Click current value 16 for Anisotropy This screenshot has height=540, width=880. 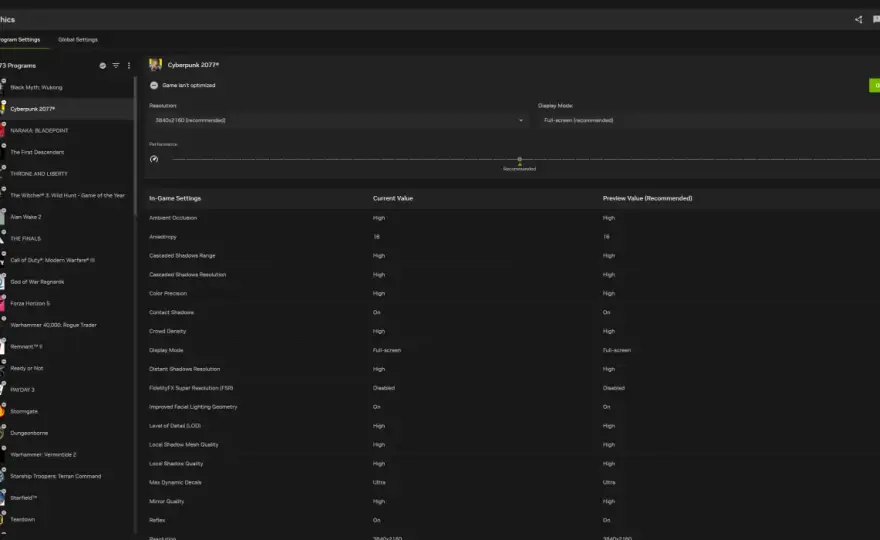coord(377,237)
